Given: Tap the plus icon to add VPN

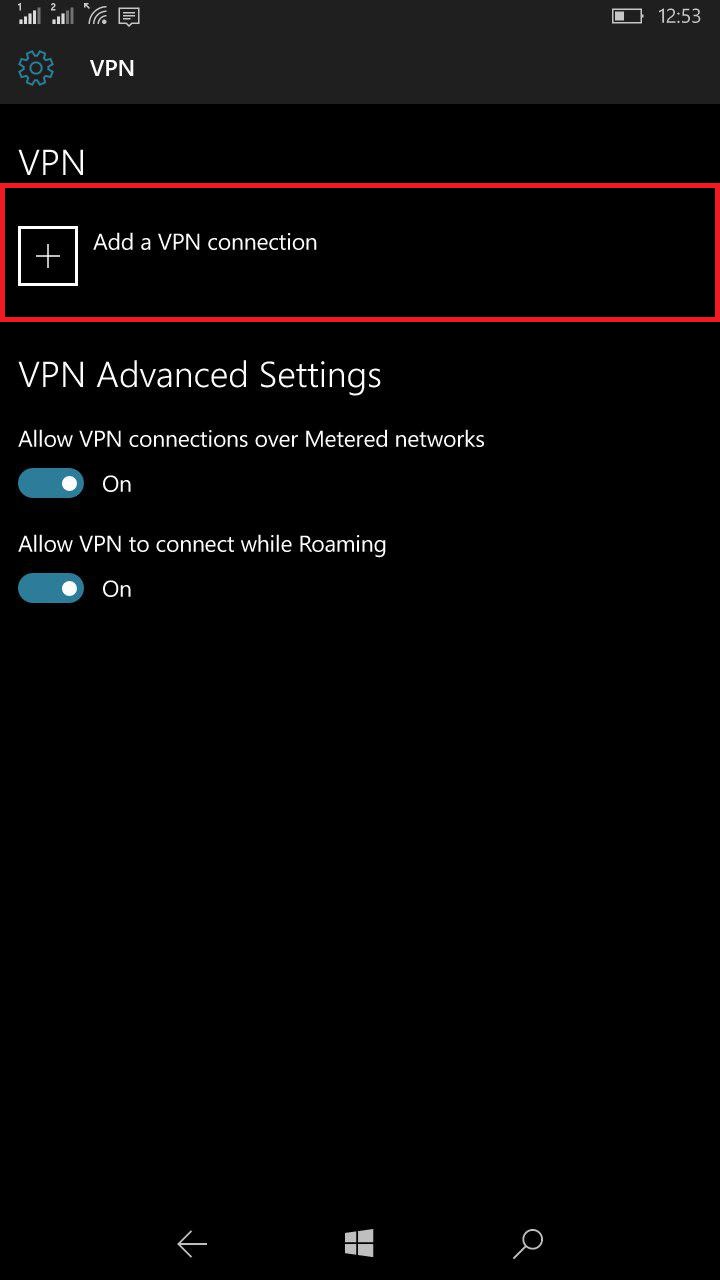Looking at the screenshot, I should [48, 256].
